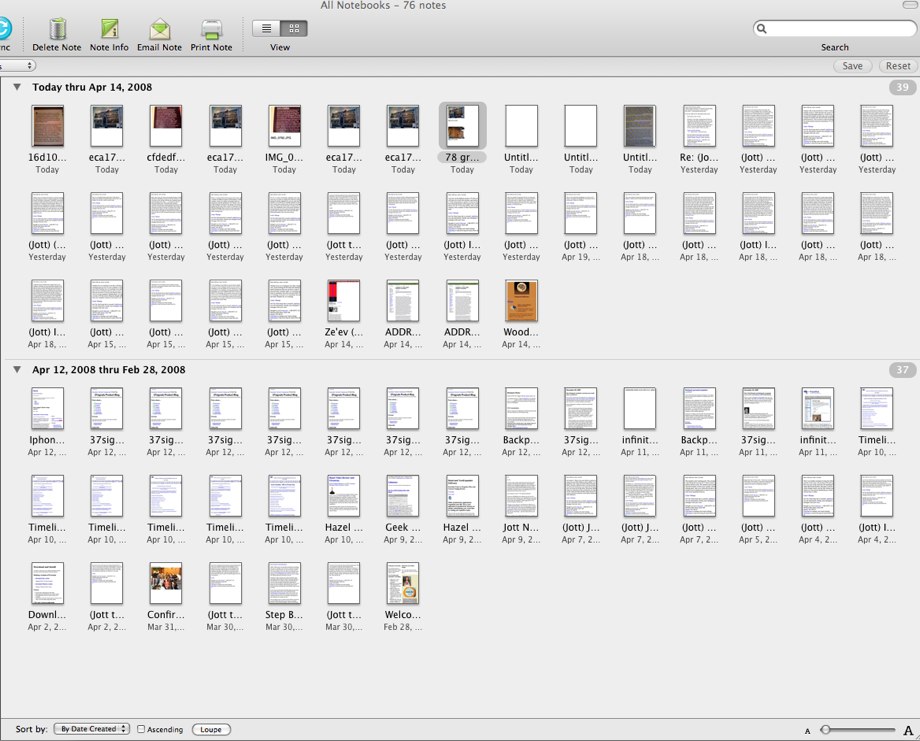The width and height of the screenshot is (920, 741).
Task: Select the Wood... note thumbnail
Action: (522, 300)
